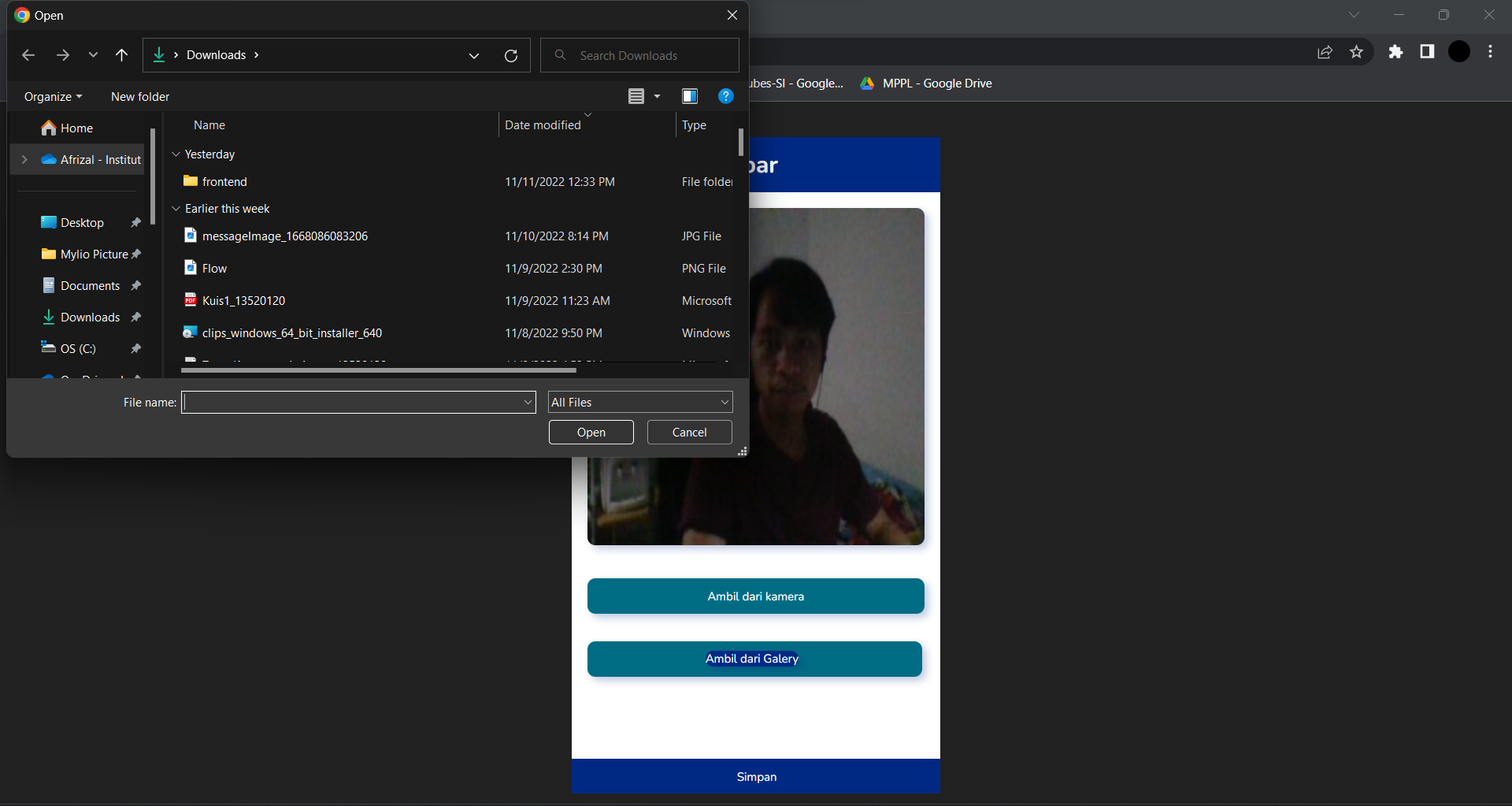Change view layout icon
1512x806 pixels.
pyautogui.click(x=636, y=96)
